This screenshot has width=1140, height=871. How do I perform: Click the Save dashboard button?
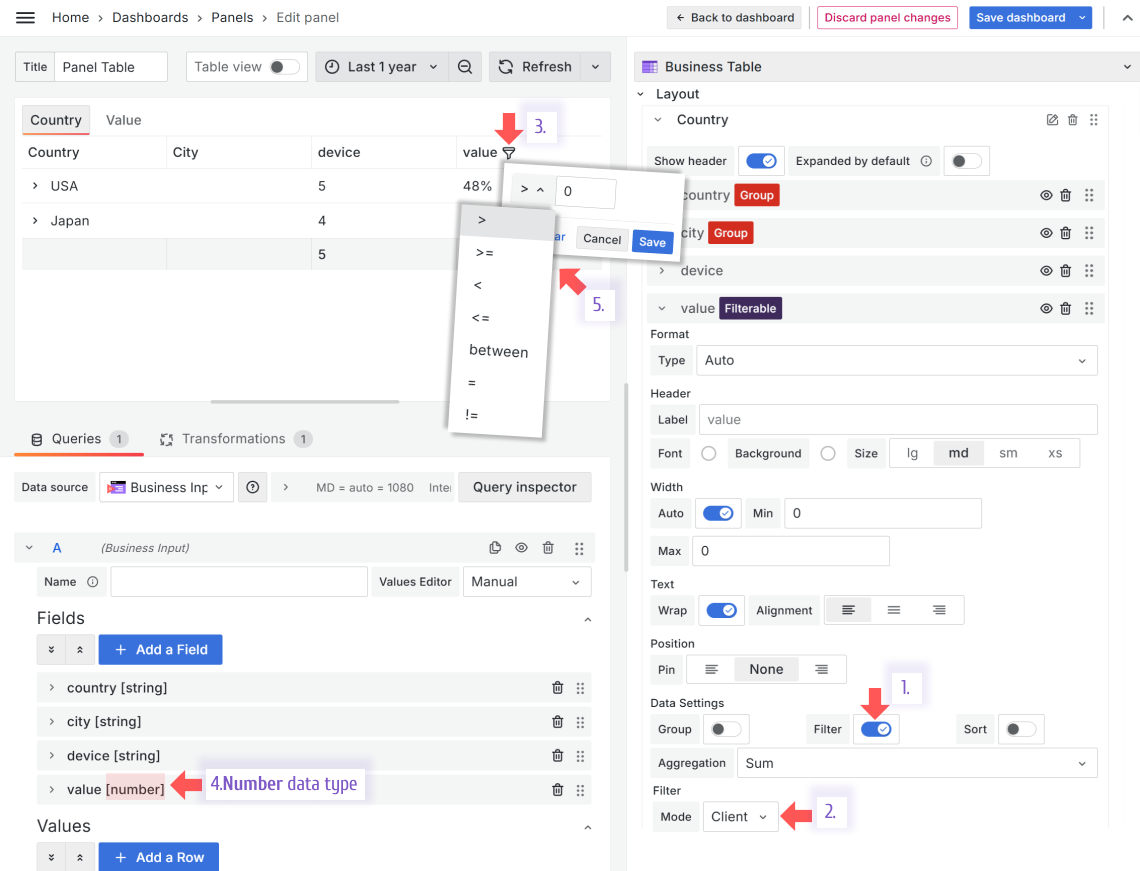pyautogui.click(x=1022, y=17)
